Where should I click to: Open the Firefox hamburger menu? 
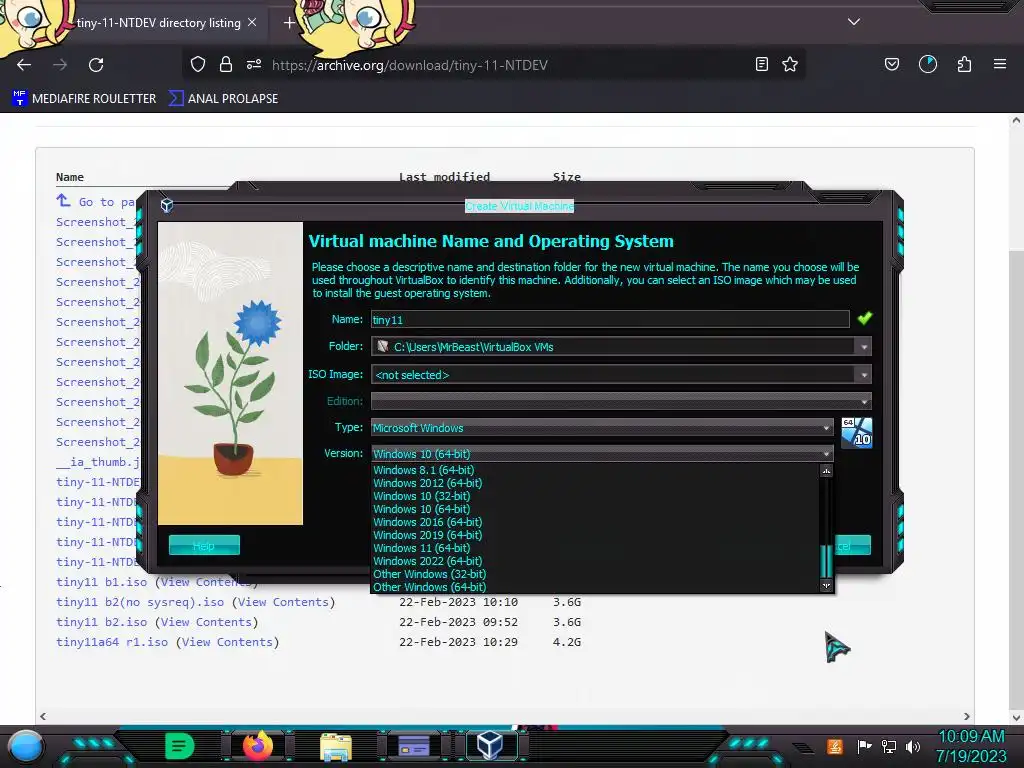(1000, 64)
